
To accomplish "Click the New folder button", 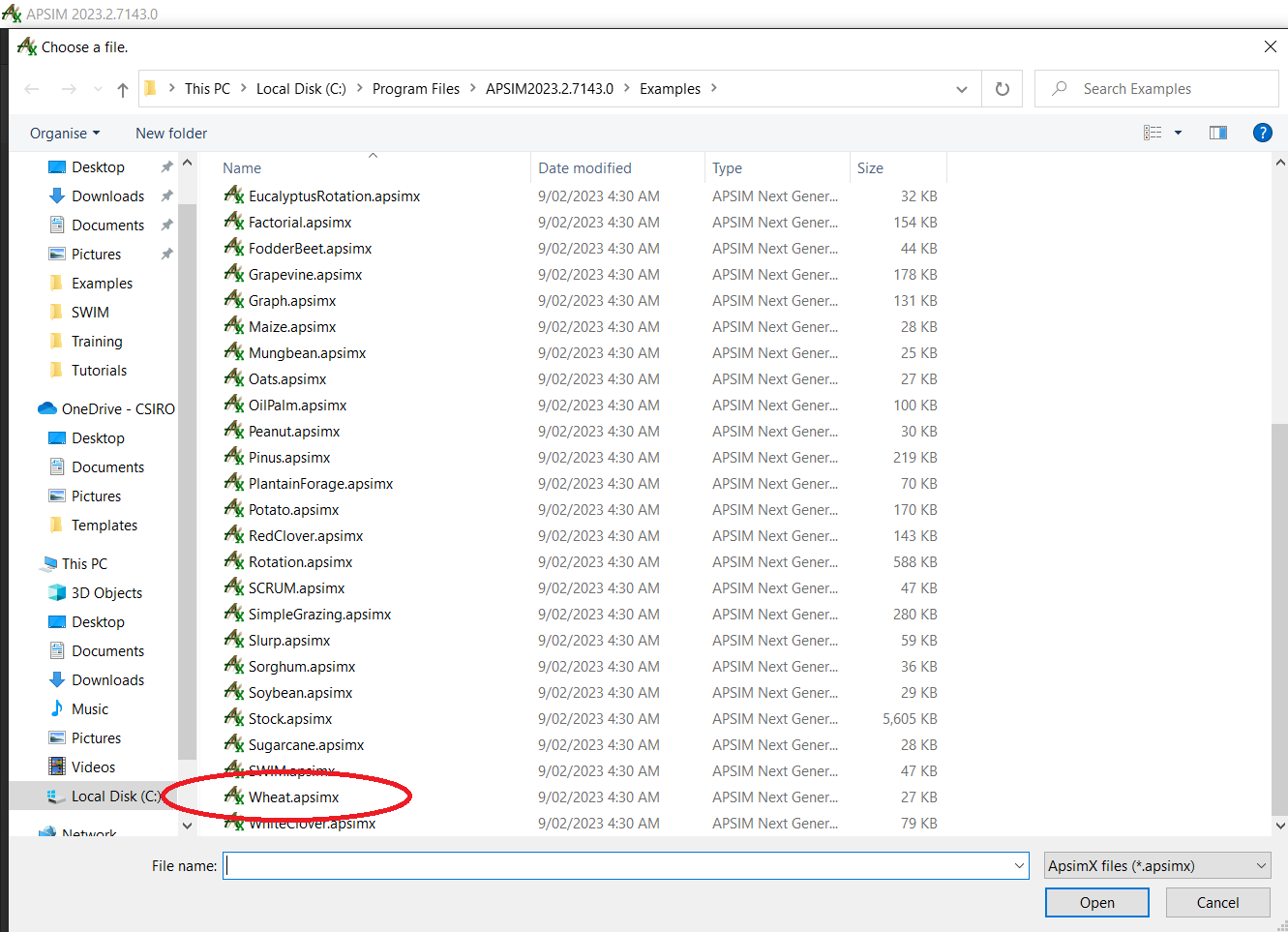I will pos(171,134).
